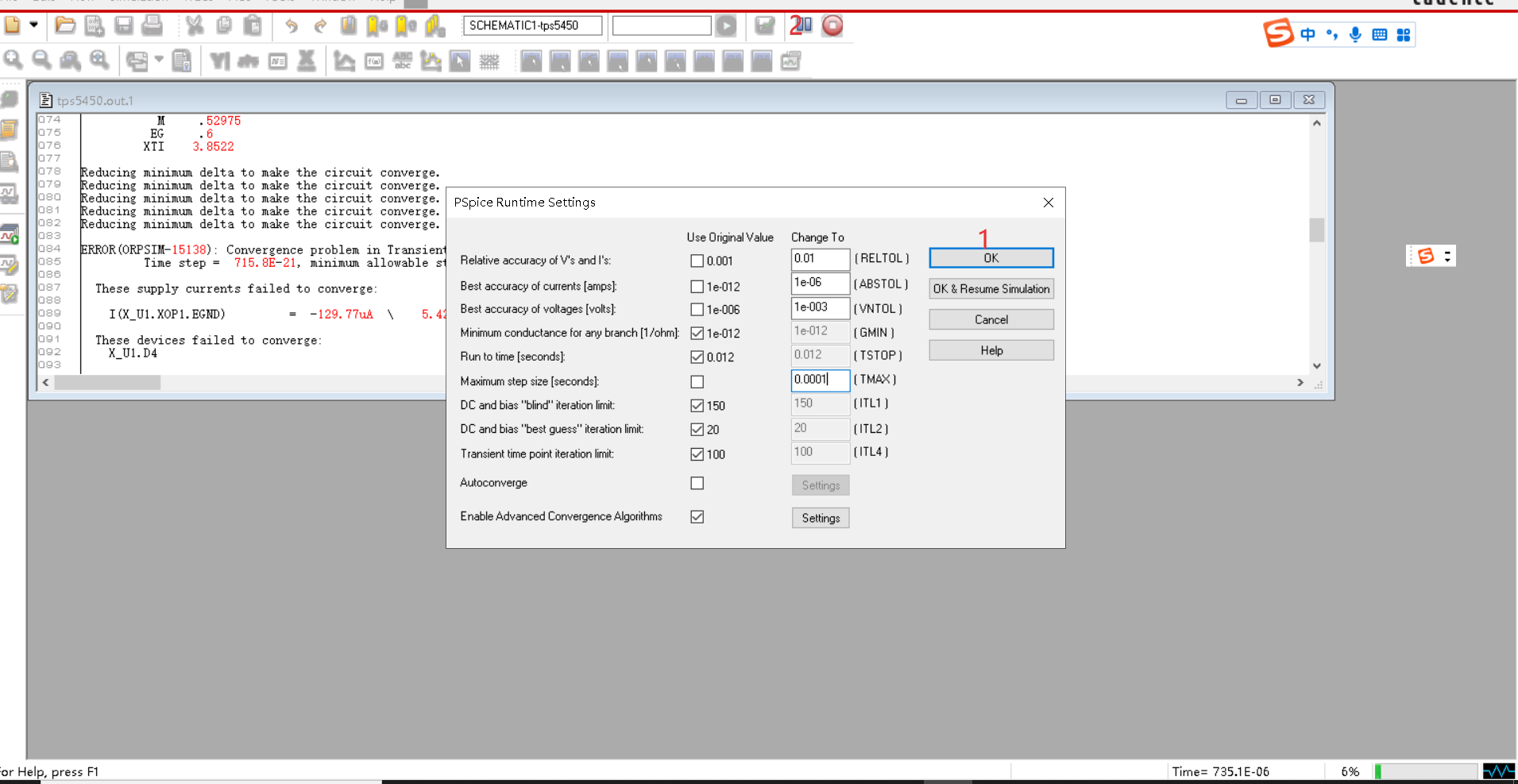This screenshot has height=784, width=1518.
Task: Click the OK & Resume Simulation button
Action: [x=991, y=289]
